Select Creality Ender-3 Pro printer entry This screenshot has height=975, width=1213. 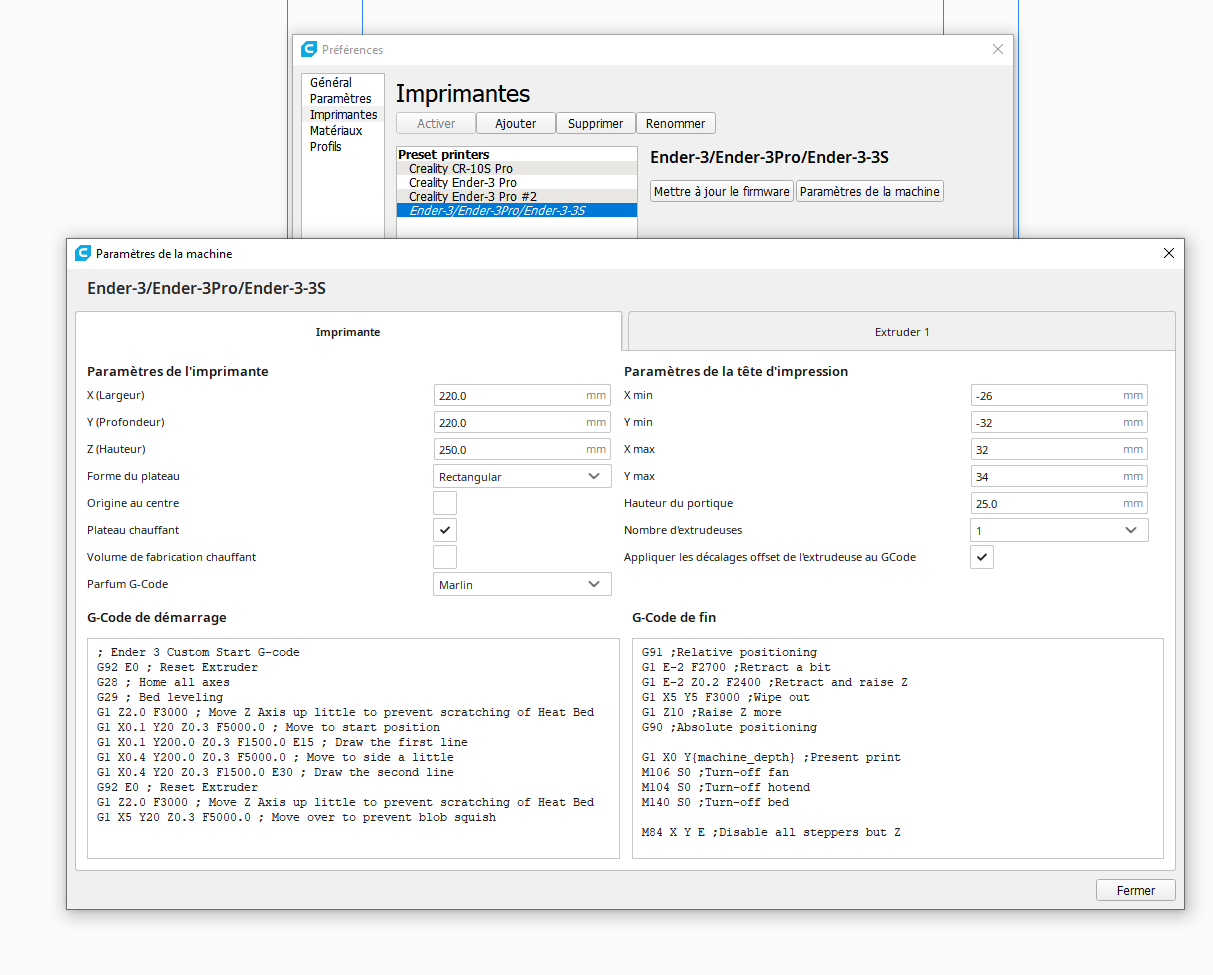click(517, 182)
